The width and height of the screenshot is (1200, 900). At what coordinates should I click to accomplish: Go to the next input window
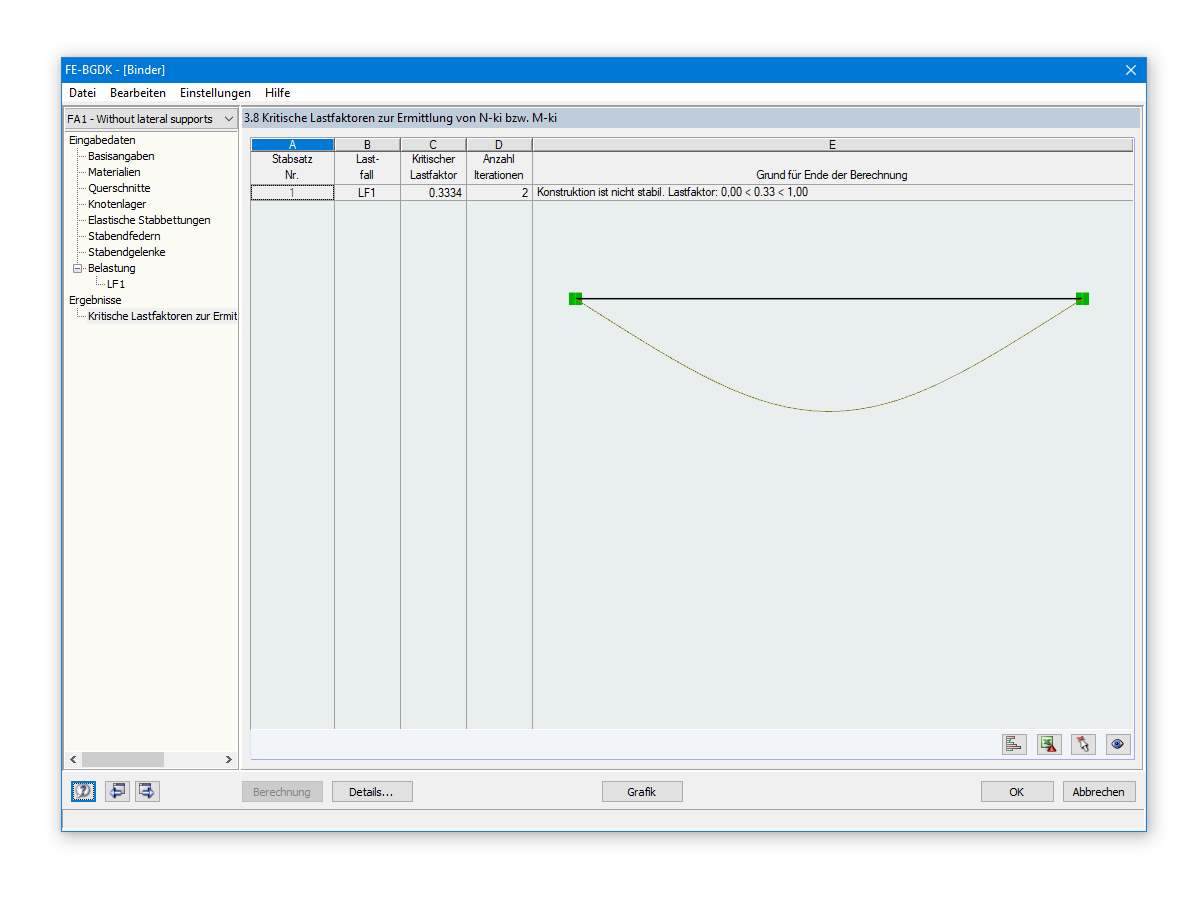[147, 791]
